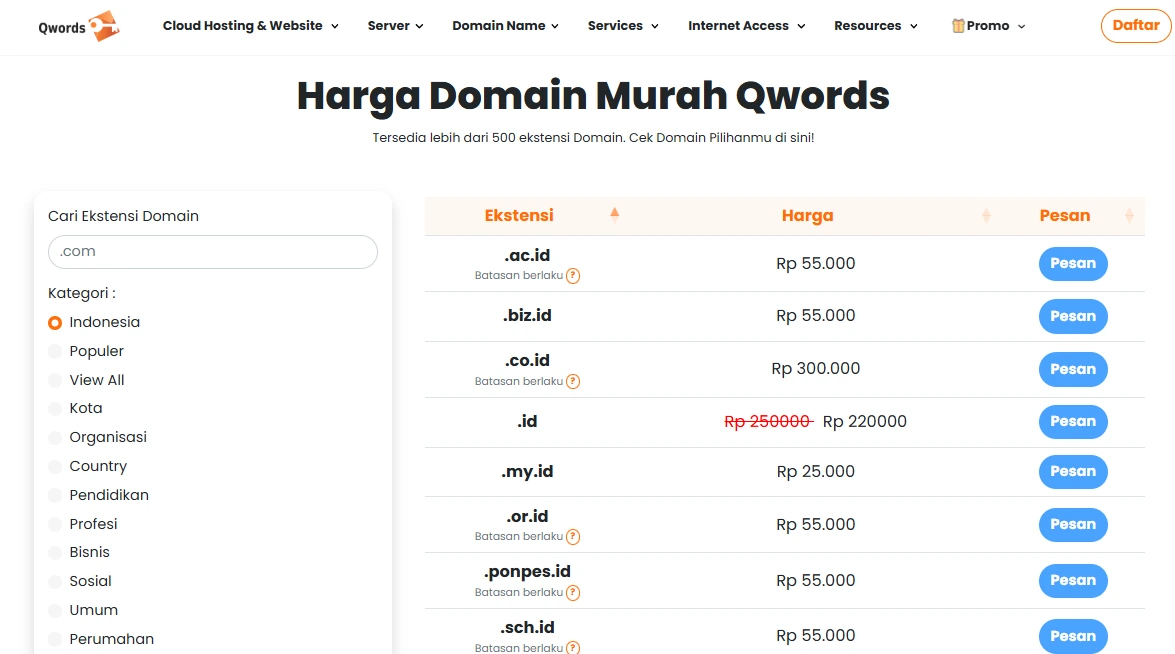
Task: Click the question tooltip under .or.id
Action: [x=572, y=537]
